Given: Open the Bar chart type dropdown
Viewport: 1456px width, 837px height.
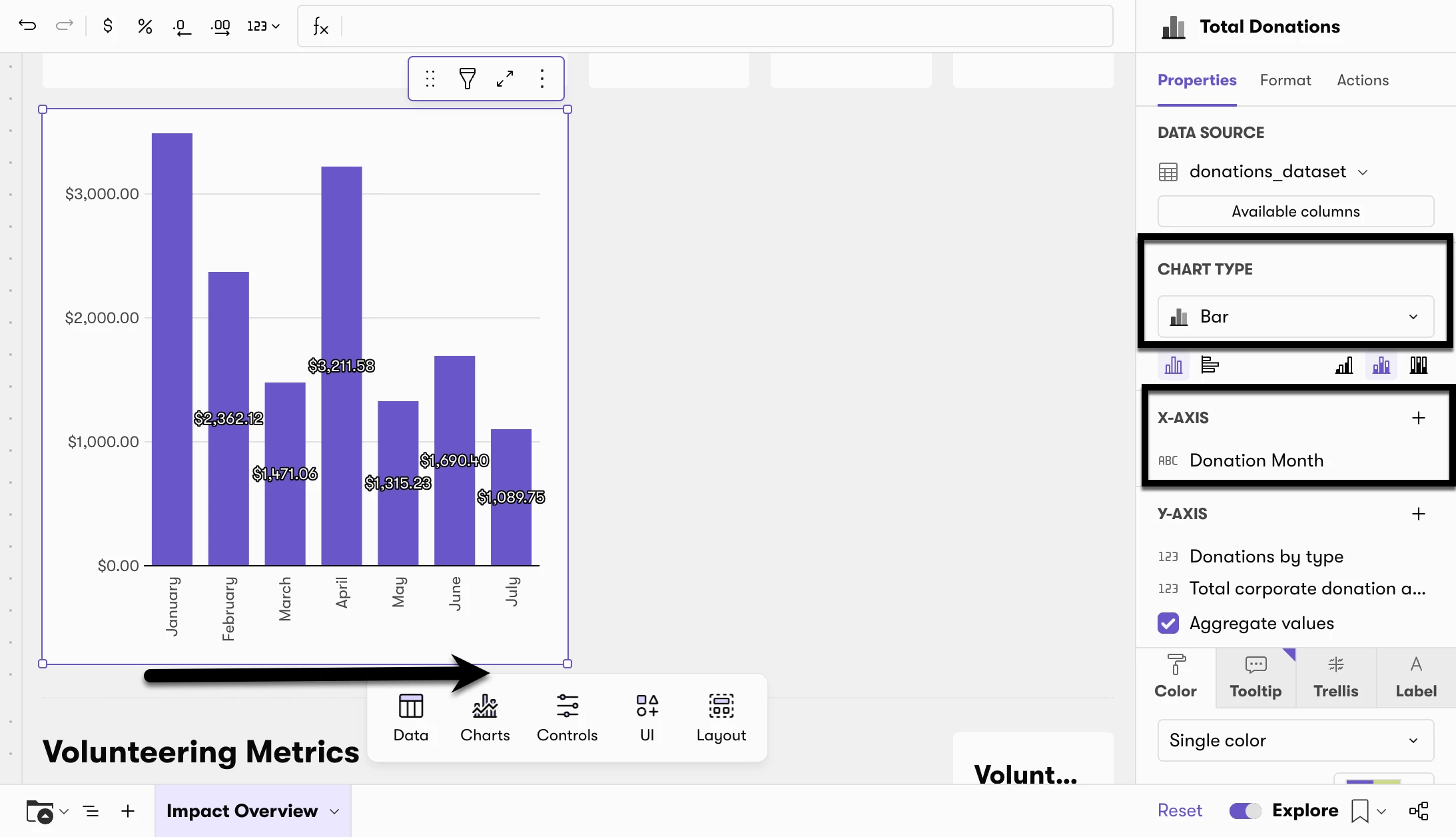Looking at the screenshot, I should (1295, 317).
